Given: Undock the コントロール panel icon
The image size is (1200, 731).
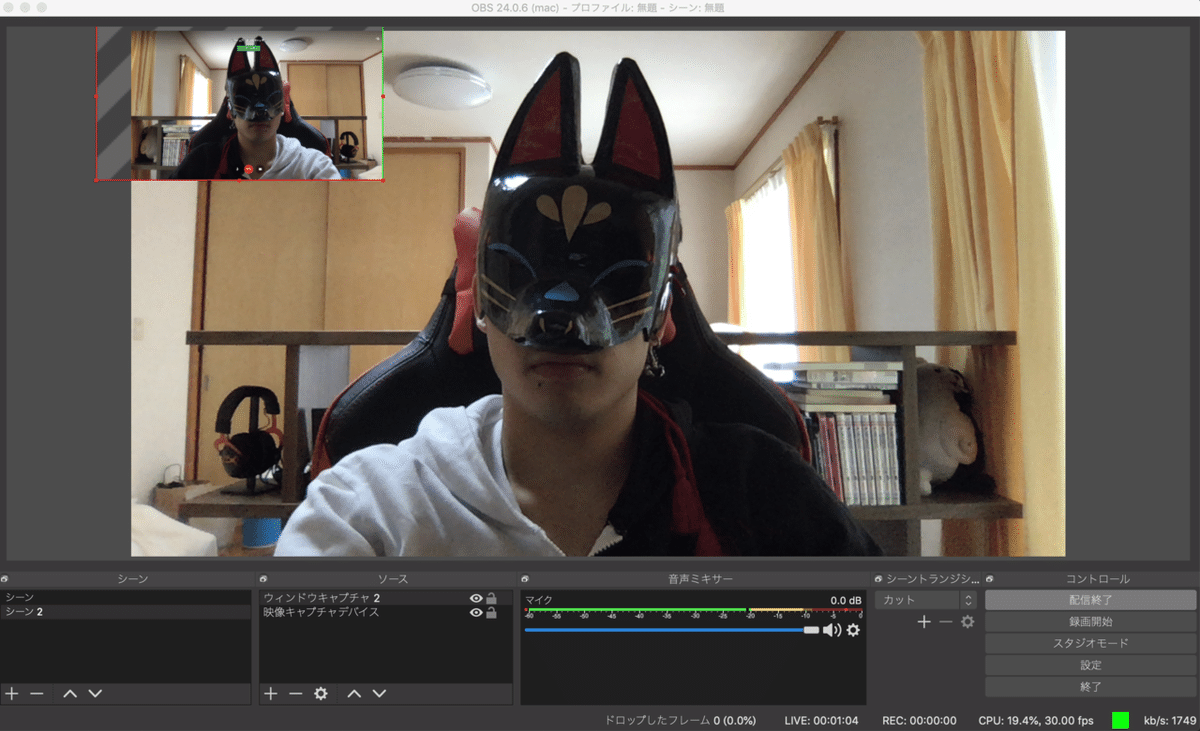Looking at the screenshot, I should point(990,579).
